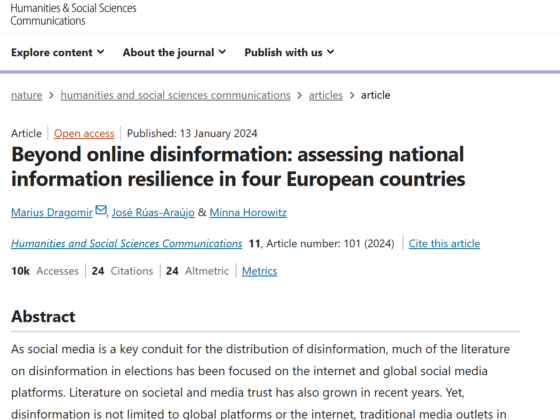The height and width of the screenshot is (420, 560).
Task: Click the Humanities & Social Sciences Communications logo
Action: 73,14
